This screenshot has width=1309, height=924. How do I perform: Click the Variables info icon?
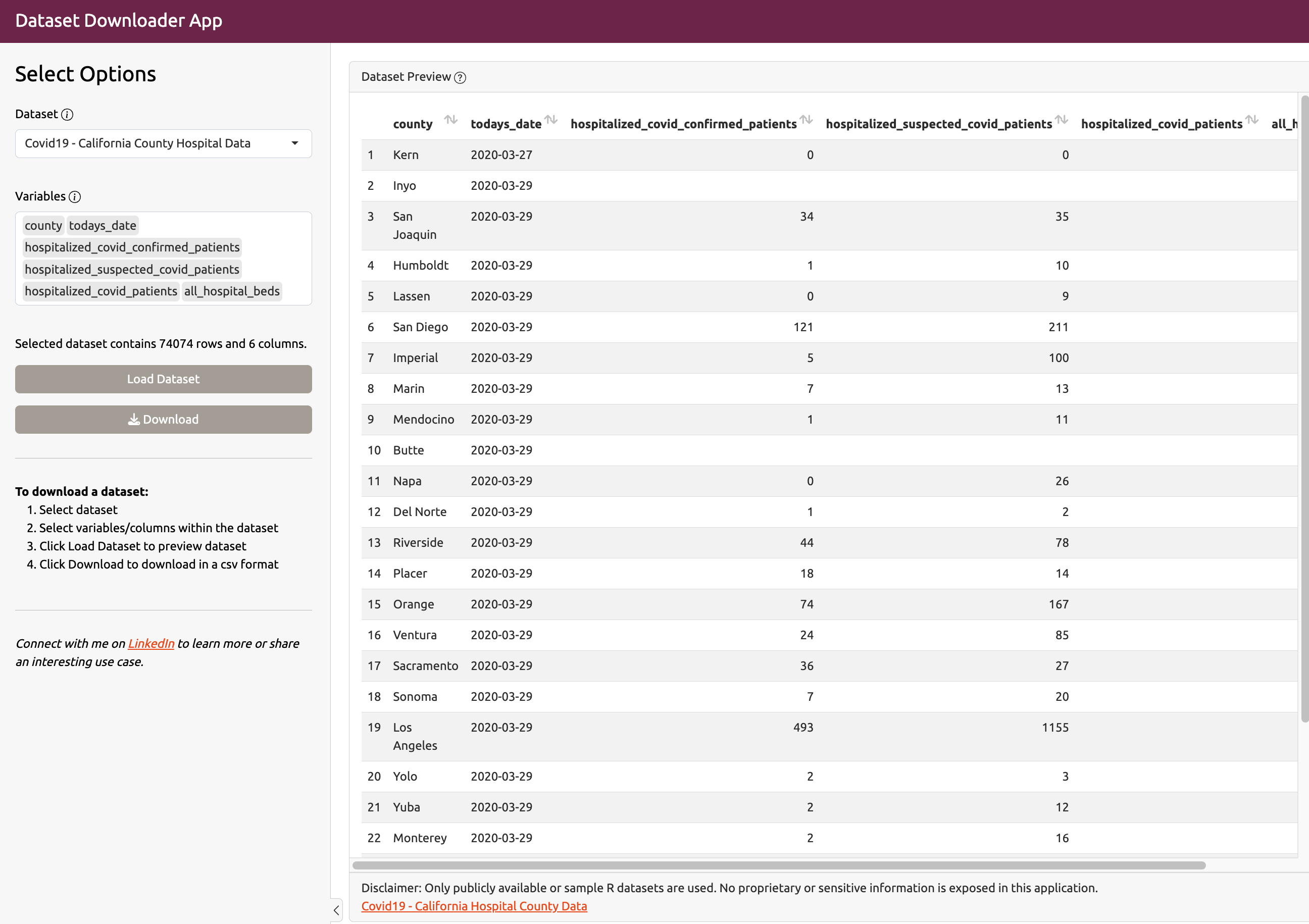[x=75, y=196]
